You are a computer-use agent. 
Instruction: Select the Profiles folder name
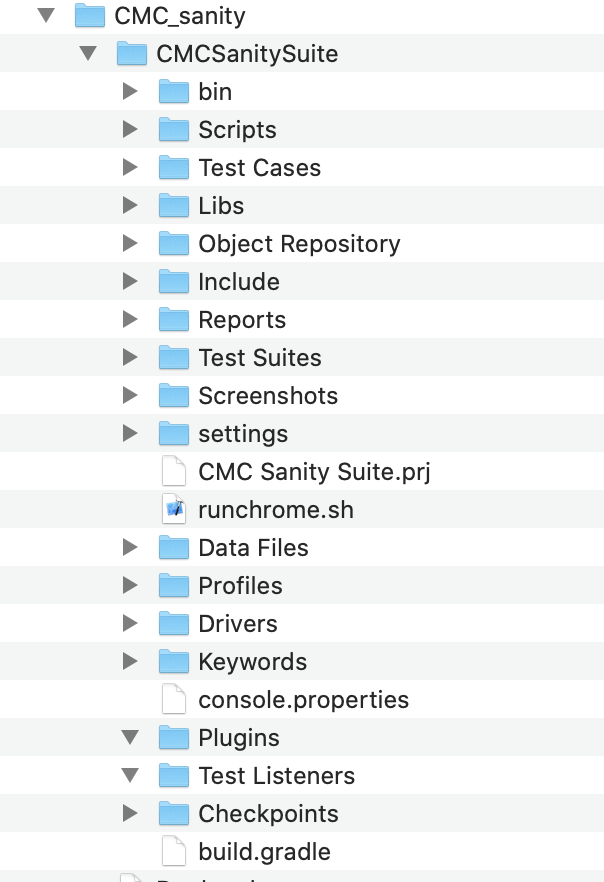point(240,586)
